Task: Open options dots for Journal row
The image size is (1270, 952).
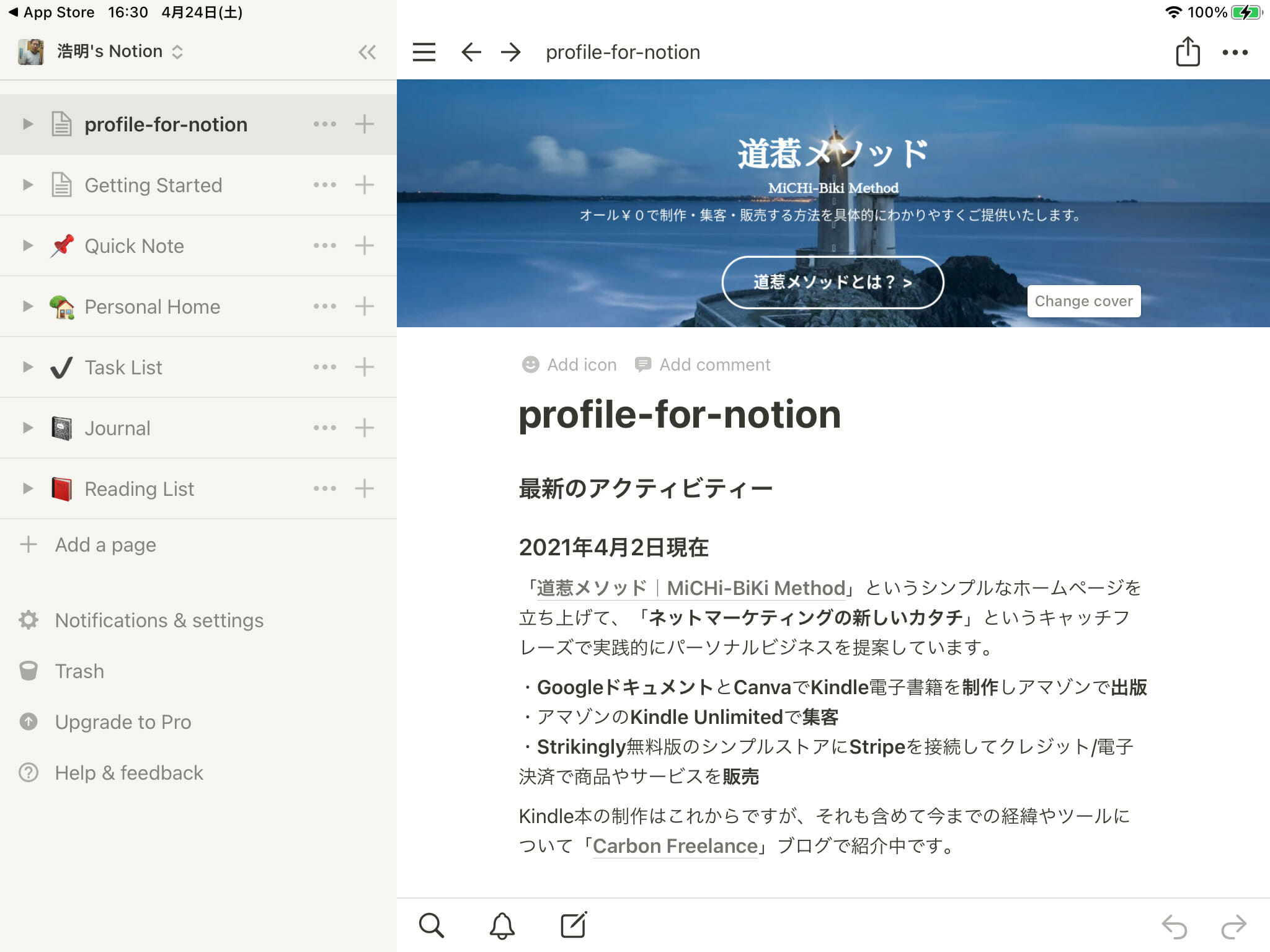Action: pos(325,428)
